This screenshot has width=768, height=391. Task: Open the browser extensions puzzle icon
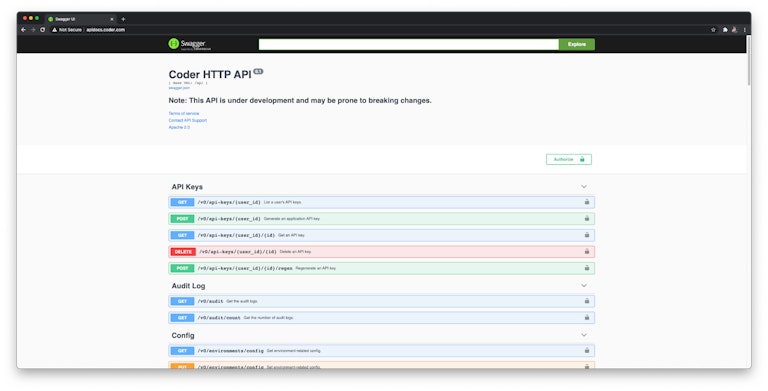(725, 30)
